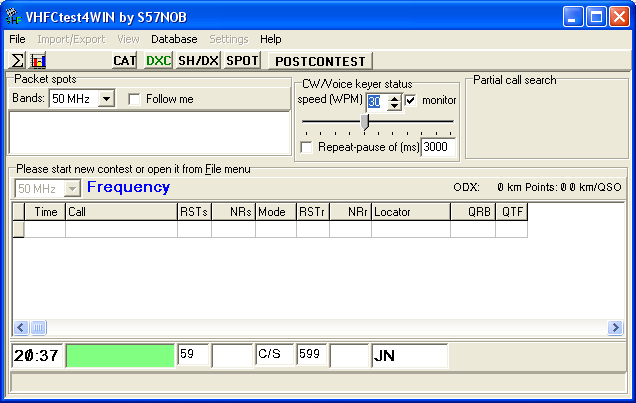Screen dimensions: 636x403
Task: Click the Locator column header
Action: pos(411,212)
